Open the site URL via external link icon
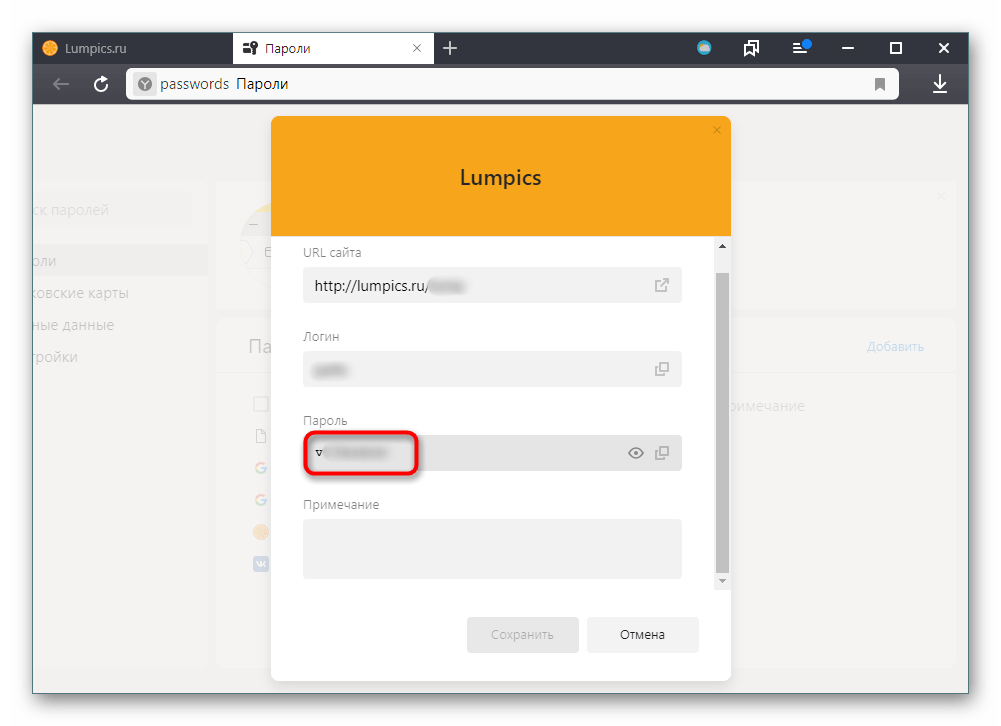 pyautogui.click(x=661, y=285)
